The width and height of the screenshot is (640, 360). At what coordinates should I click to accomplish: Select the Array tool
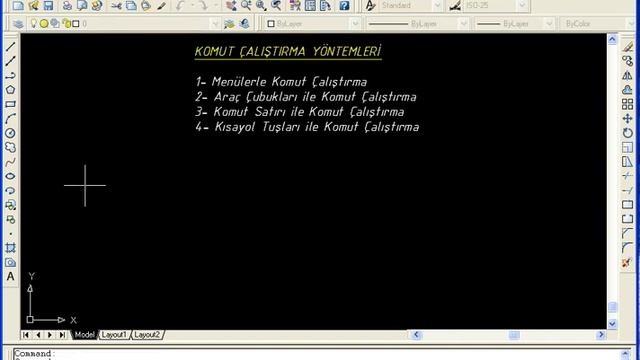(x=627, y=104)
